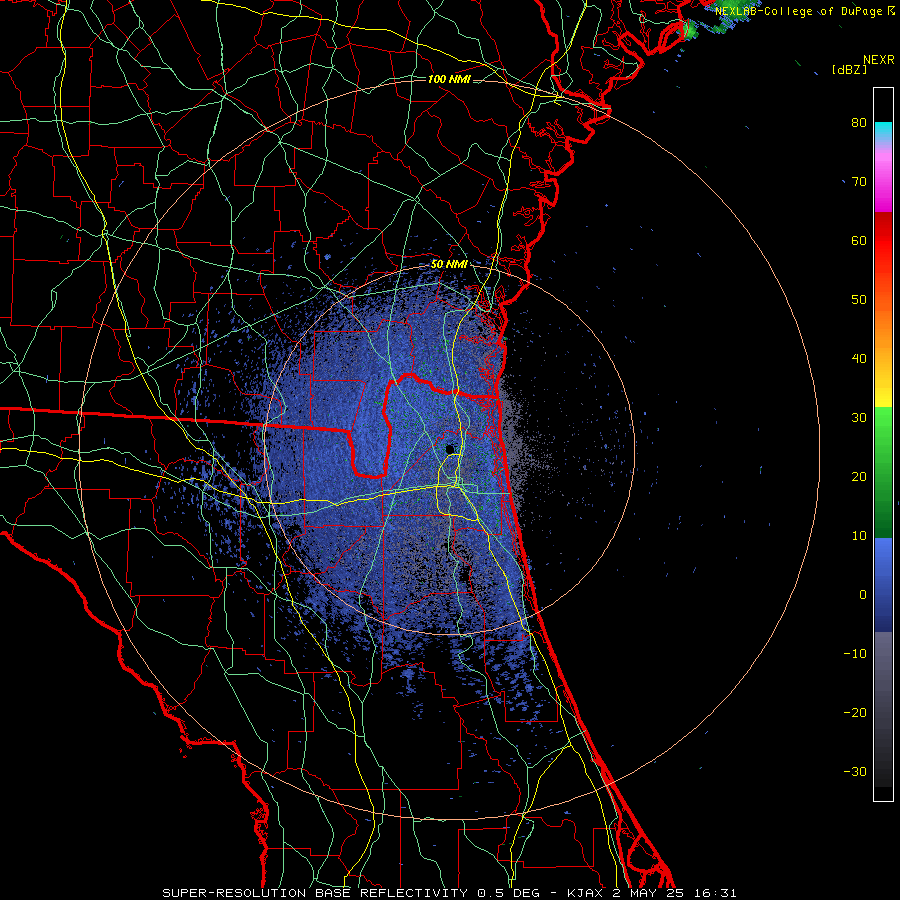
Task: Click the blue band of the color bar
Action: point(883,584)
